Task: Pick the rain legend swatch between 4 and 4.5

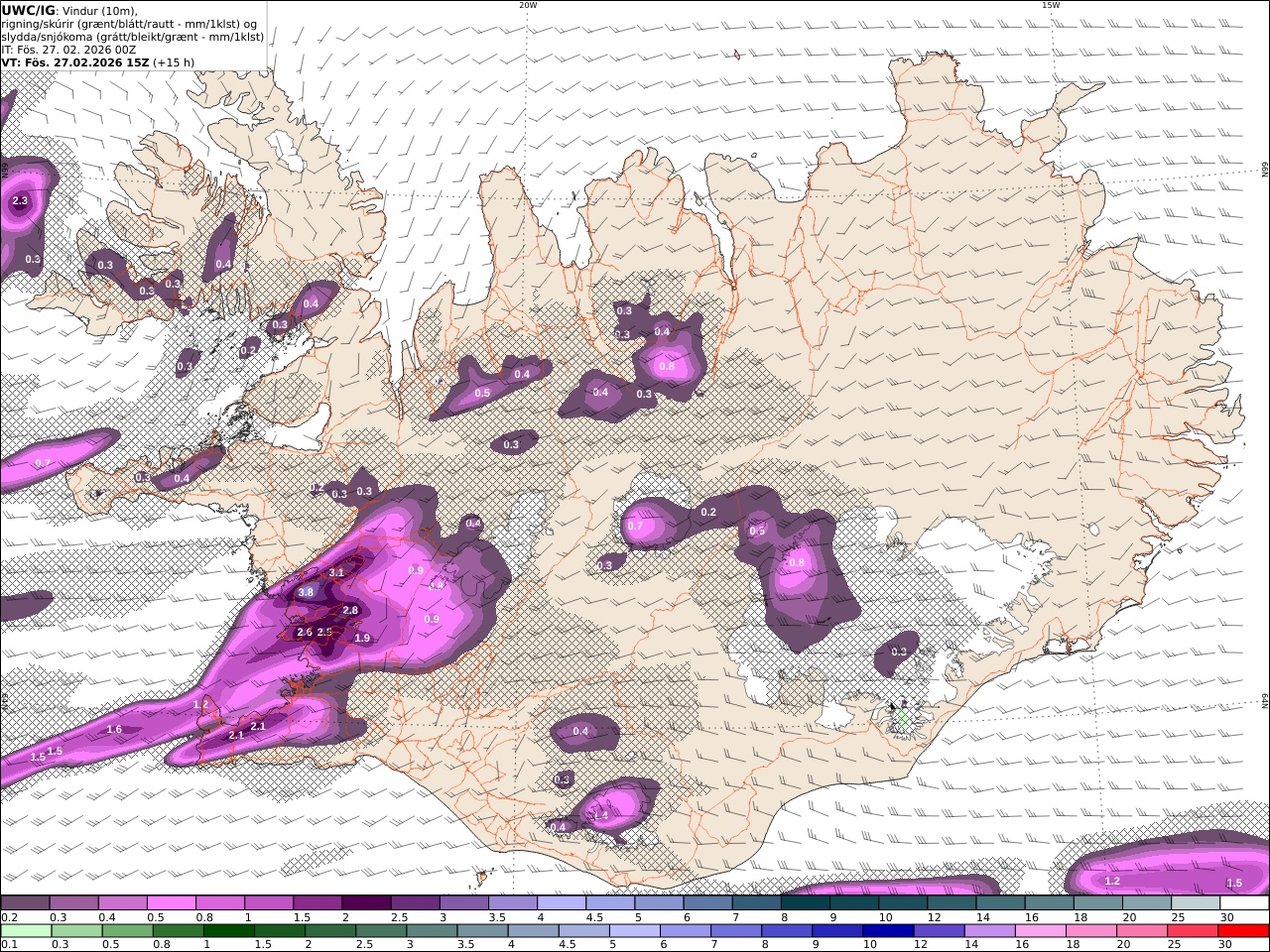Action: pos(533,931)
